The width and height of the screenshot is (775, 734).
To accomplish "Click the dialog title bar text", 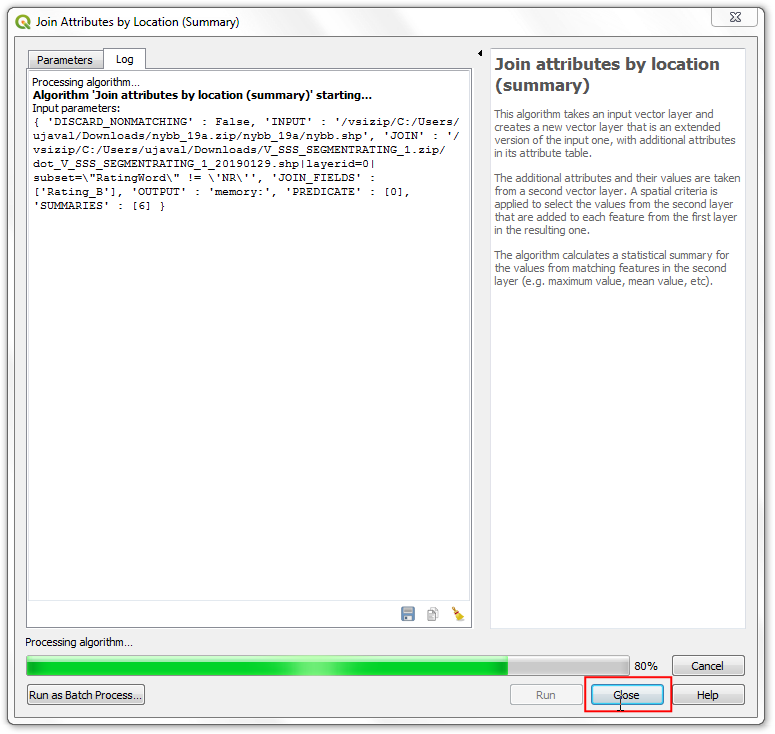I will 138,21.
